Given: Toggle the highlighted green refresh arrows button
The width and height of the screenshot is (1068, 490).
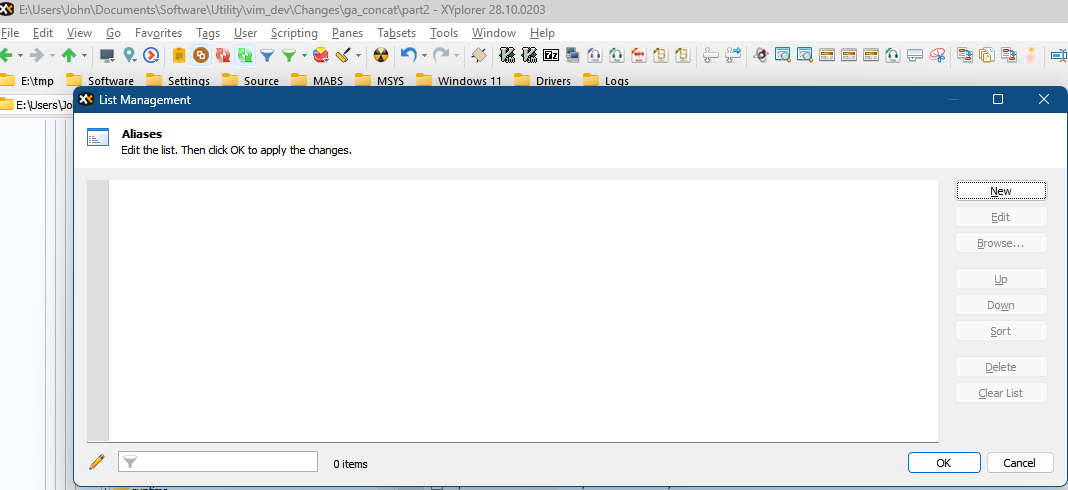Looking at the screenshot, I should 244,56.
